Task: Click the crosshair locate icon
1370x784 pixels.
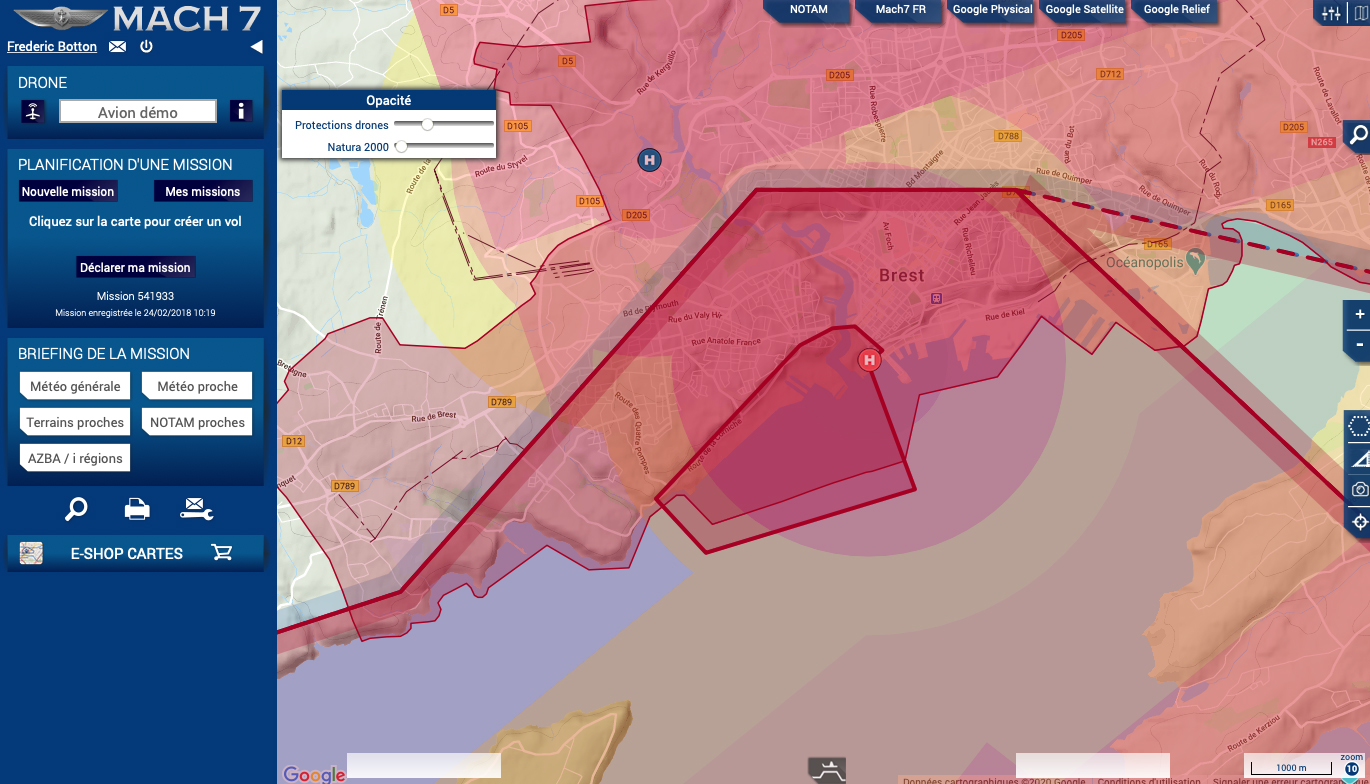Action: [1359, 522]
